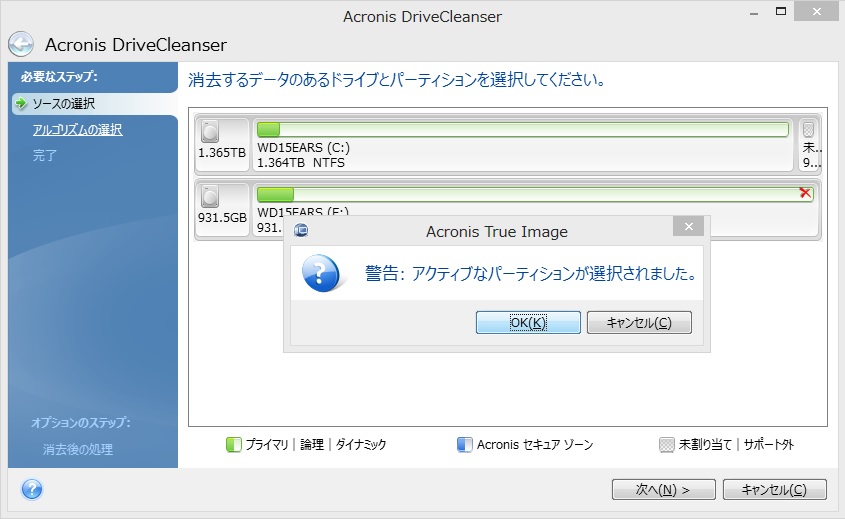Click the 1.364TB NTFS partition text
845x519 pixels.
tap(301, 163)
